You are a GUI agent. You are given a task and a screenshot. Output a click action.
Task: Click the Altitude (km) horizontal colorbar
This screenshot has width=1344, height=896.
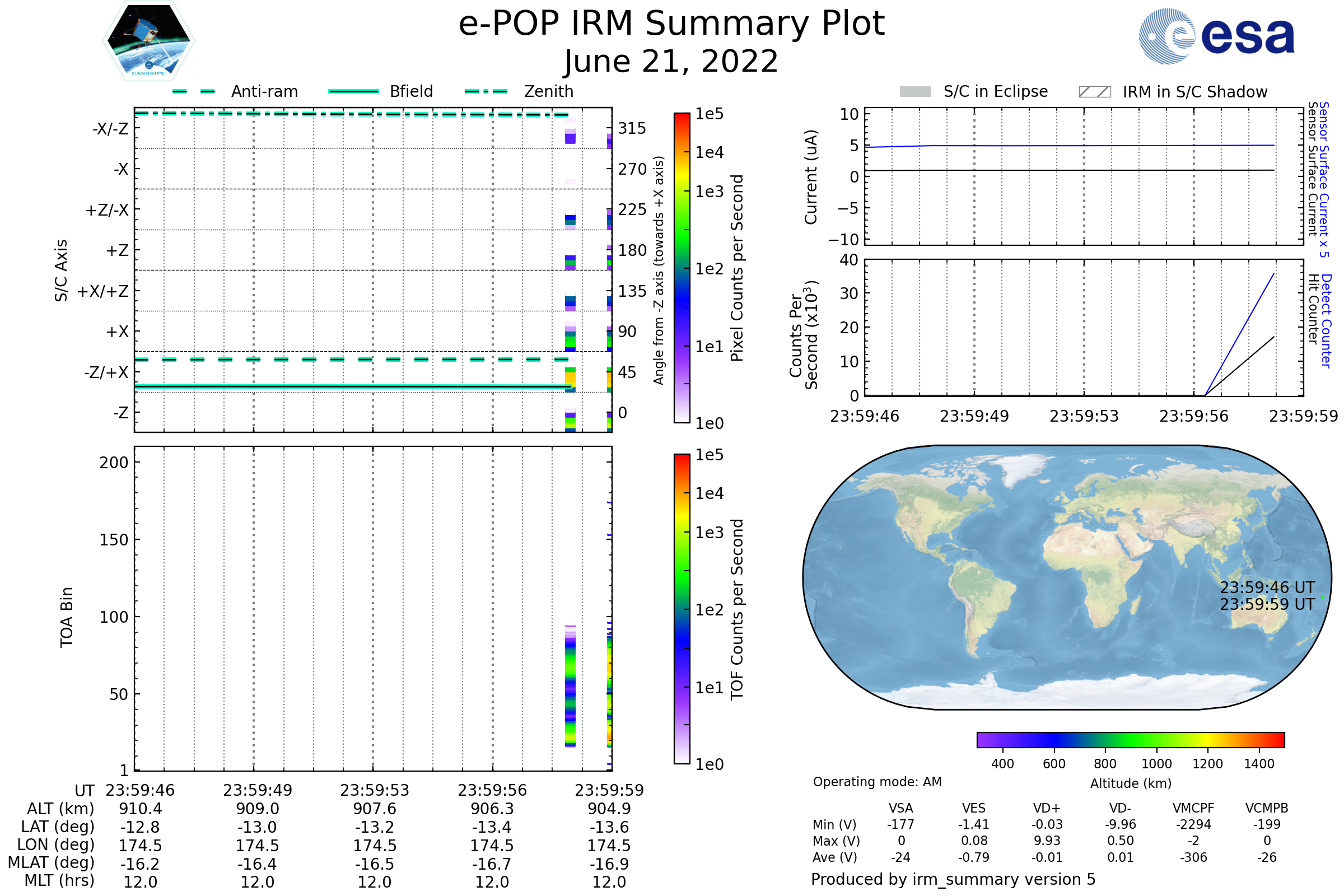[x=1130, y=739]
